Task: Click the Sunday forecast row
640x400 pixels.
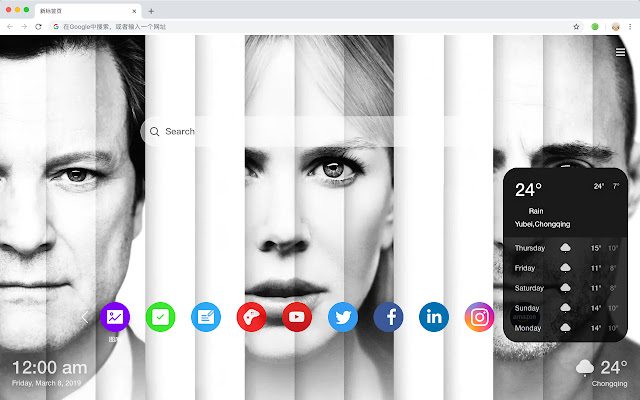Action: (x=566, y=308)
